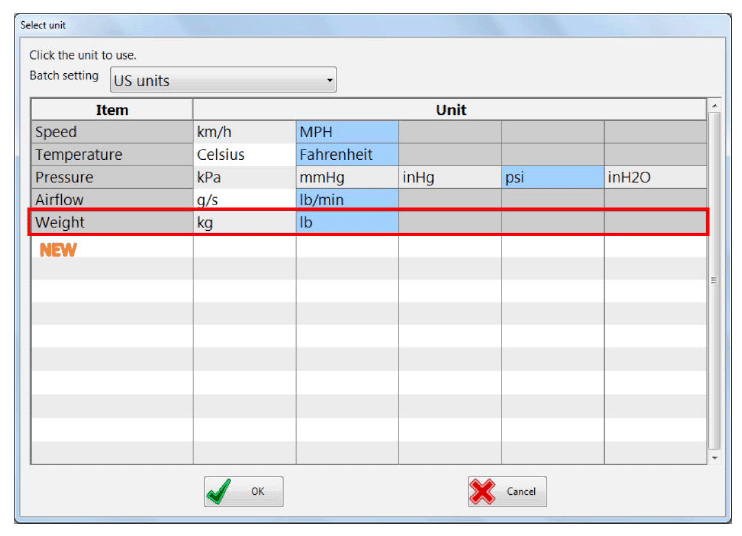Set Pressure unit to inH2O
This screenshot has height=536, width=742.
click(654, 178)
